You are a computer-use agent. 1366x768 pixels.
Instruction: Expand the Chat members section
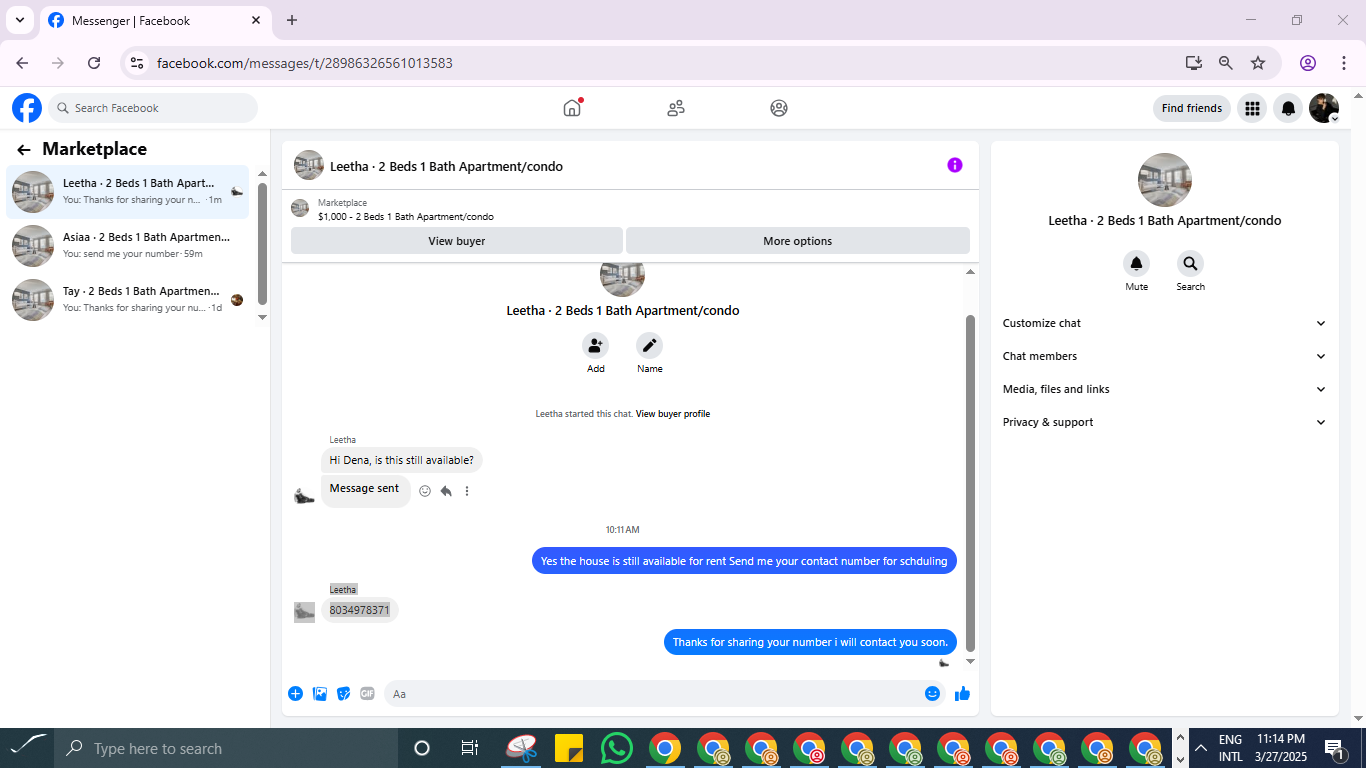tap(1164, 357)
